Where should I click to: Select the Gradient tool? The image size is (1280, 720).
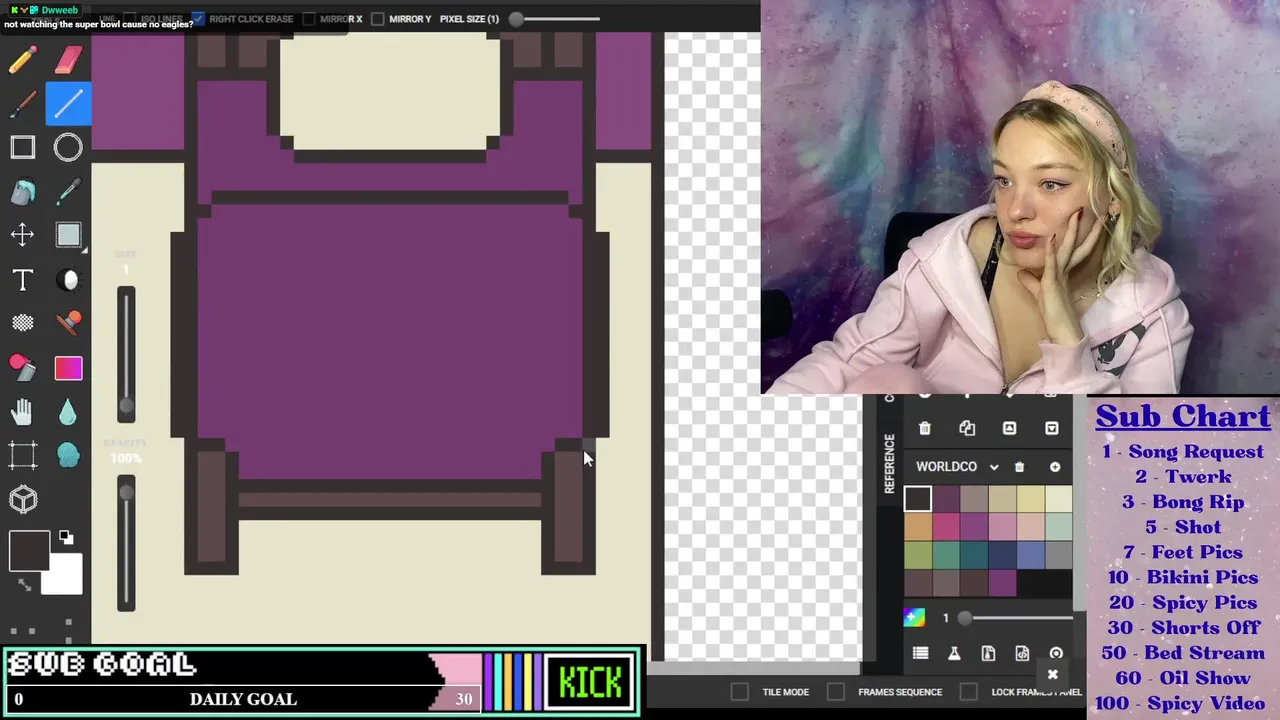pyautogui.click(x=68, y=368)
